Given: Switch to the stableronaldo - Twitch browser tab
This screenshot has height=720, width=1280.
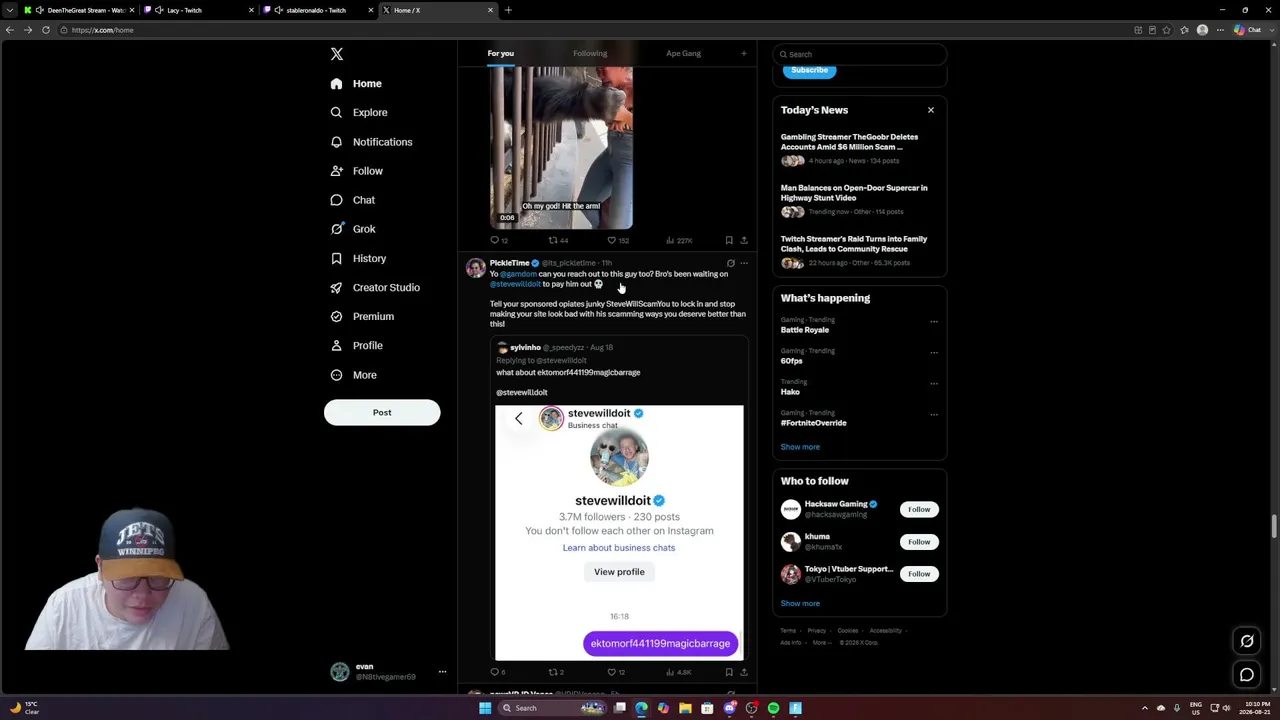Looking at the screenshot, I should tap(318, 10).
